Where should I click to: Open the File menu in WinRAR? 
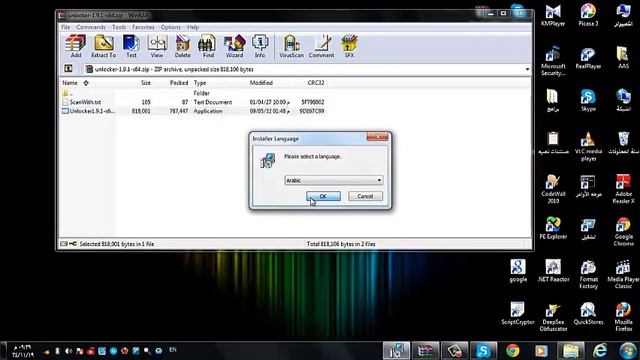click(x=65, y=27)
